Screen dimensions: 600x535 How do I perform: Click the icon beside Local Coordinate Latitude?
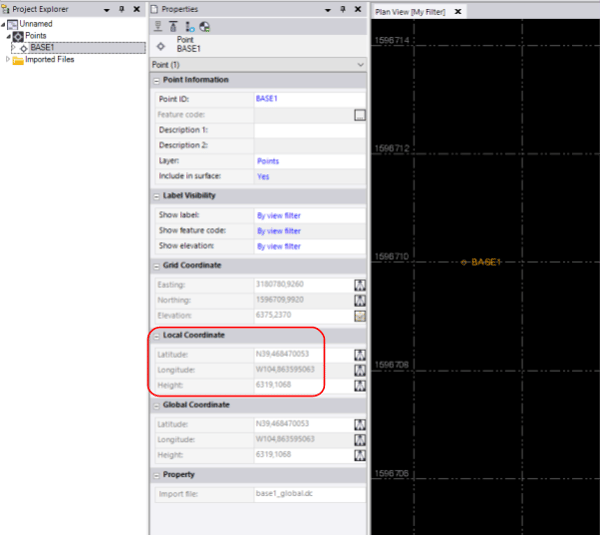pyautogui.click(x=359, y=355)
